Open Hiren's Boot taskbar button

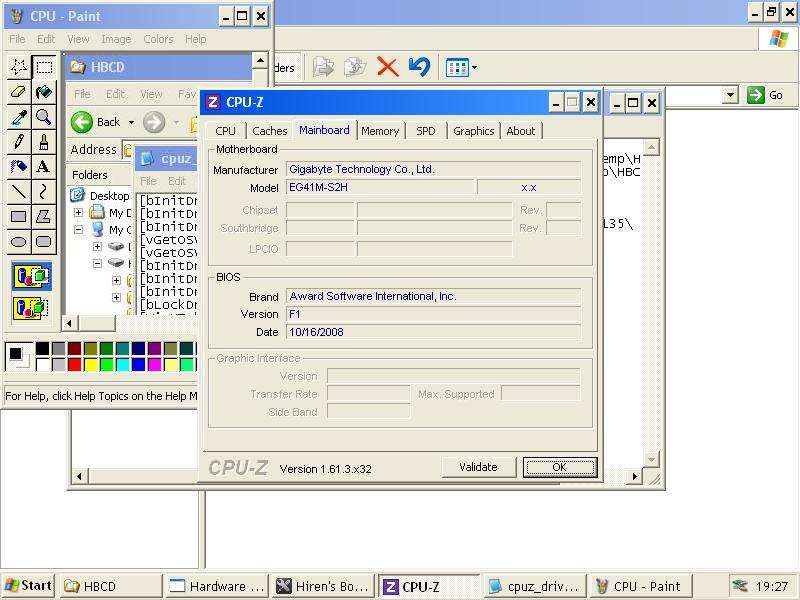click(323, 587)
